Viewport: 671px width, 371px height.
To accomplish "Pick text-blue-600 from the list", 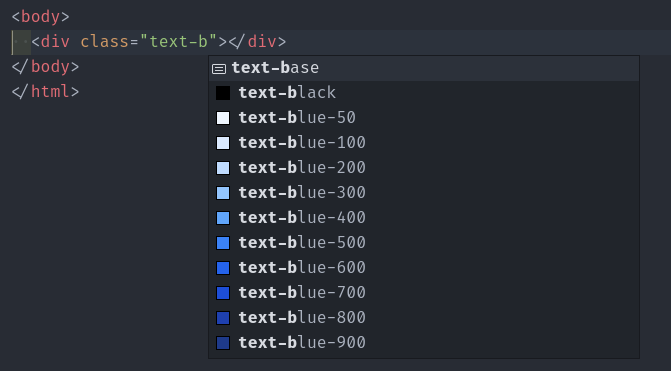I will tap(424, 268).
